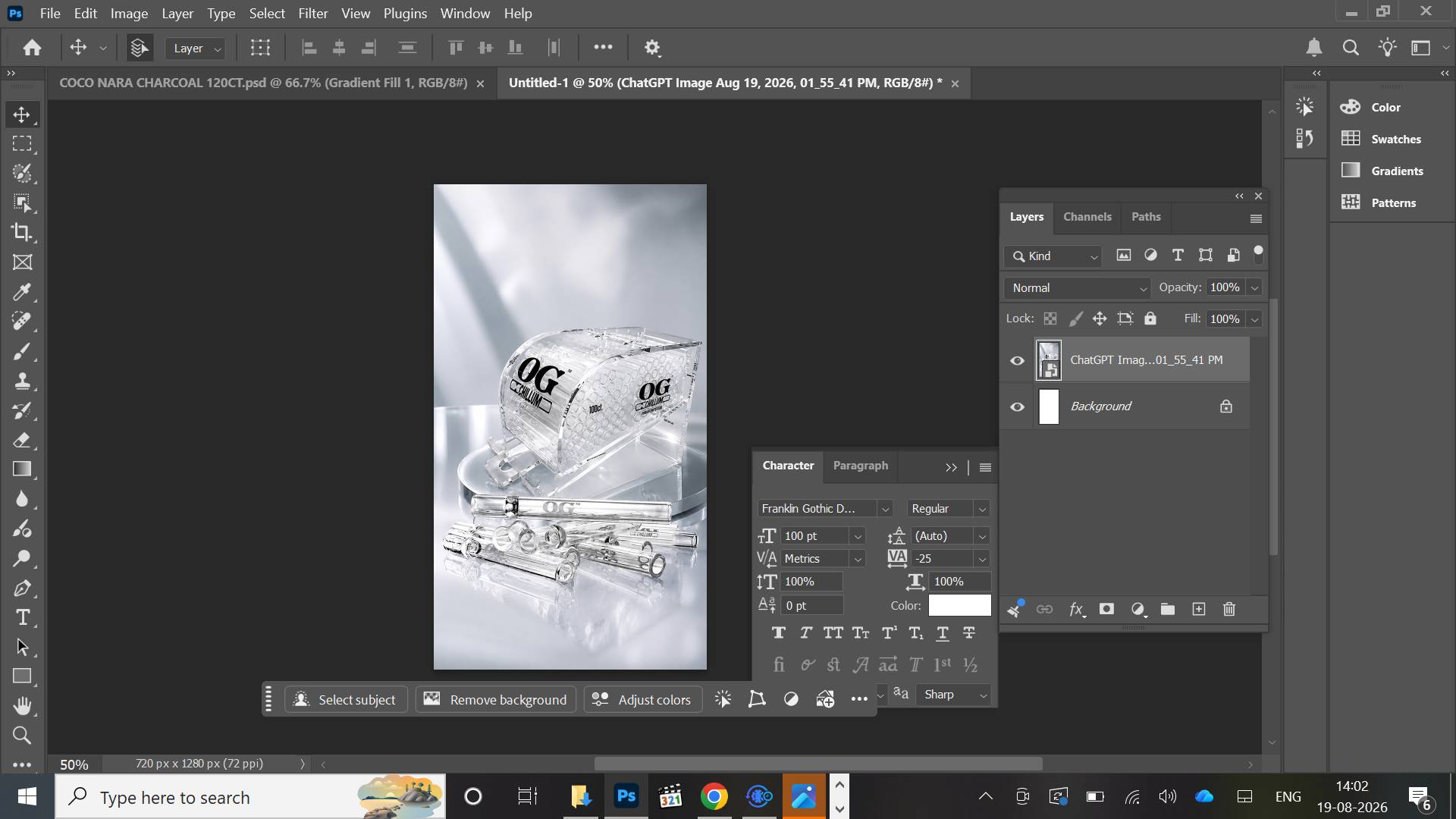Viewport: 1456px width, 819px height.
Task: Switch to the Channels tab
Action: tap(1087, 216)
